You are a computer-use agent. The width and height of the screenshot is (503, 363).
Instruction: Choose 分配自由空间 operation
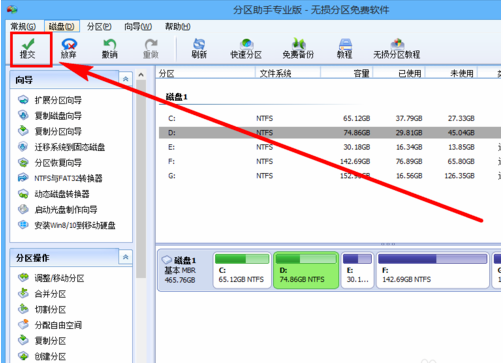point(50,325)
